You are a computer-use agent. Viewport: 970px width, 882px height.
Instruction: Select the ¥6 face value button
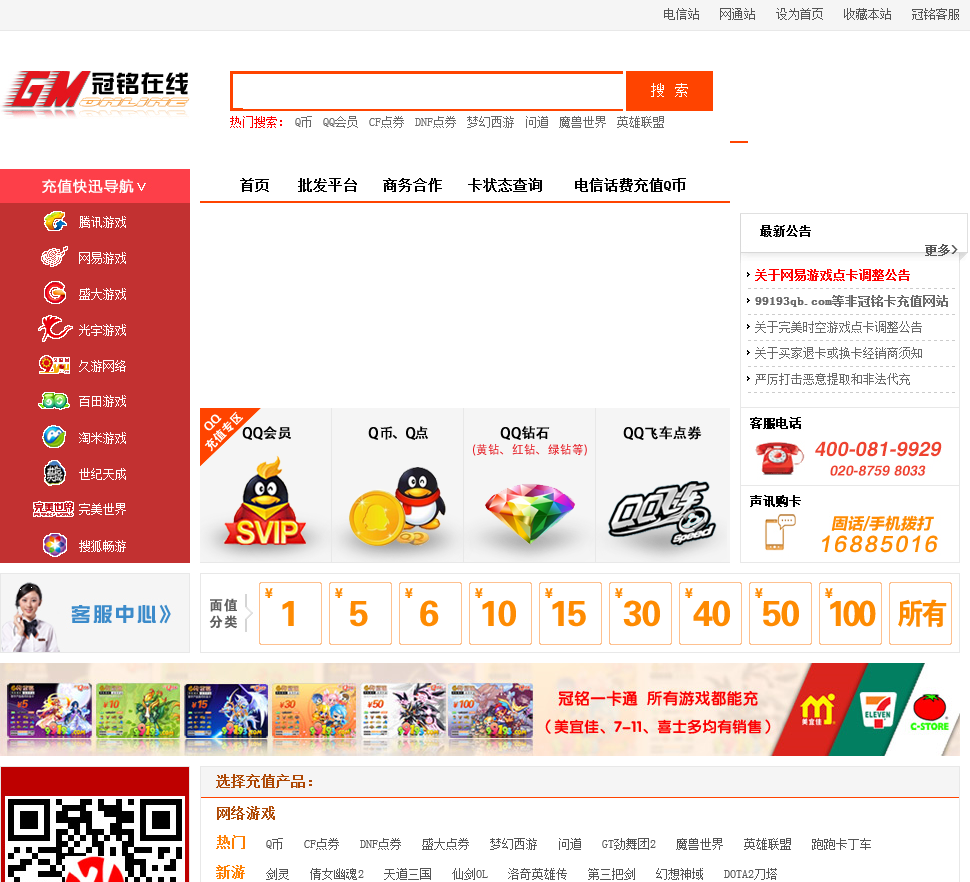[430, 614]
